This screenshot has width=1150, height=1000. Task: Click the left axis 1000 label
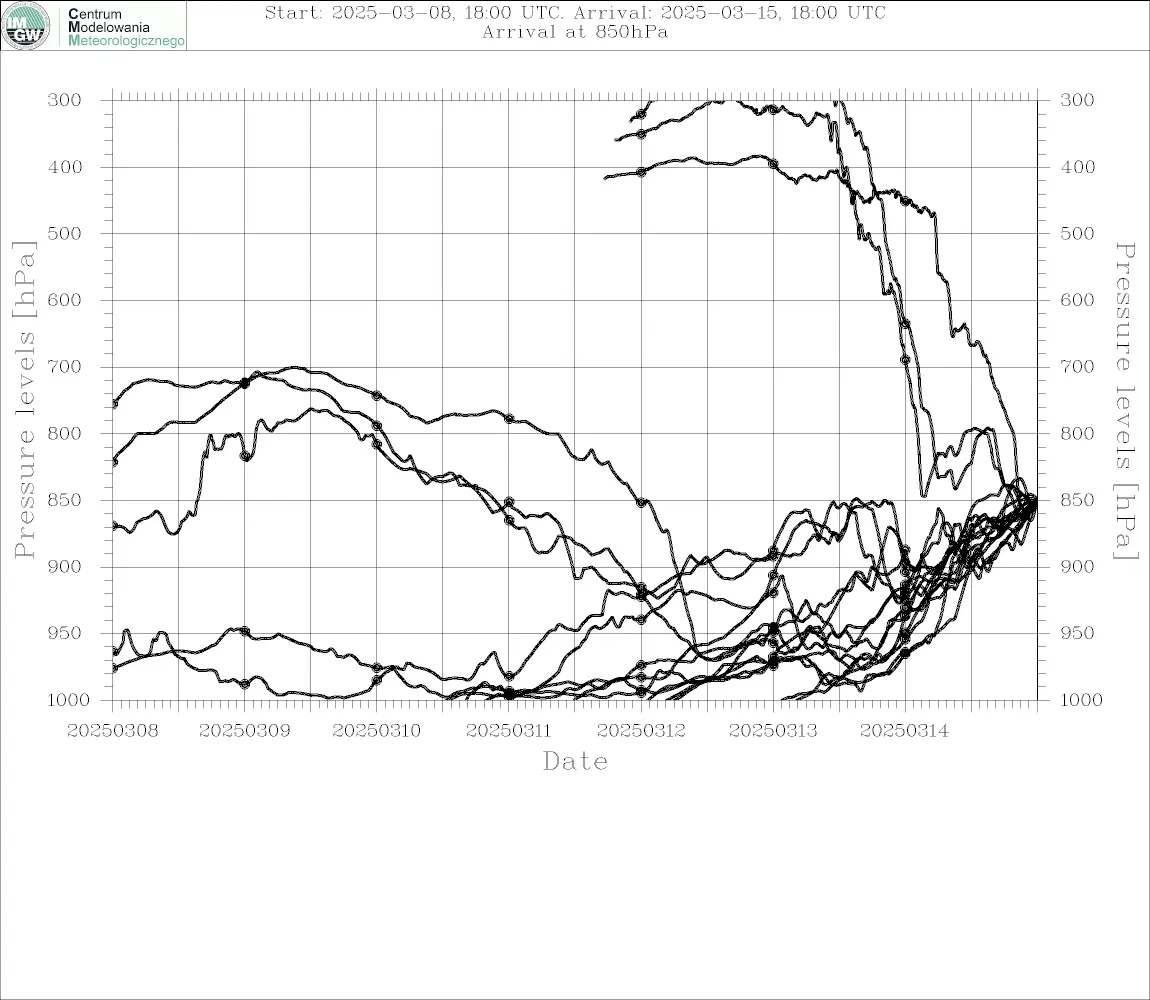[68, 700]
